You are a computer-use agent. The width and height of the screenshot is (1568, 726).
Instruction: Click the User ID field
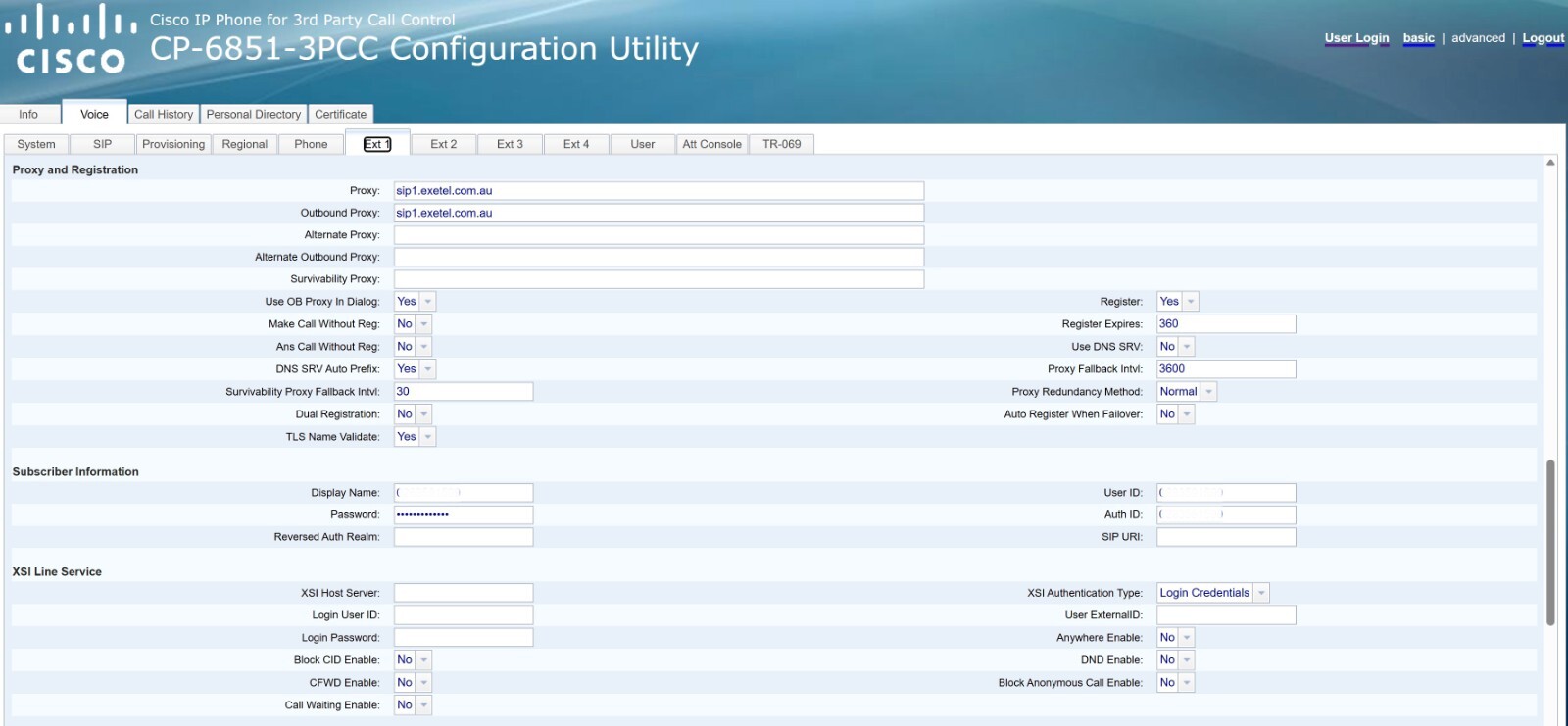1226,493
